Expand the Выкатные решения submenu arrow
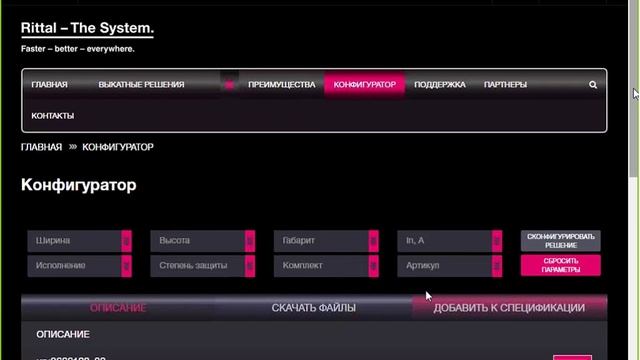This screenshot has width=640, height=360. (x=229, y=84)
